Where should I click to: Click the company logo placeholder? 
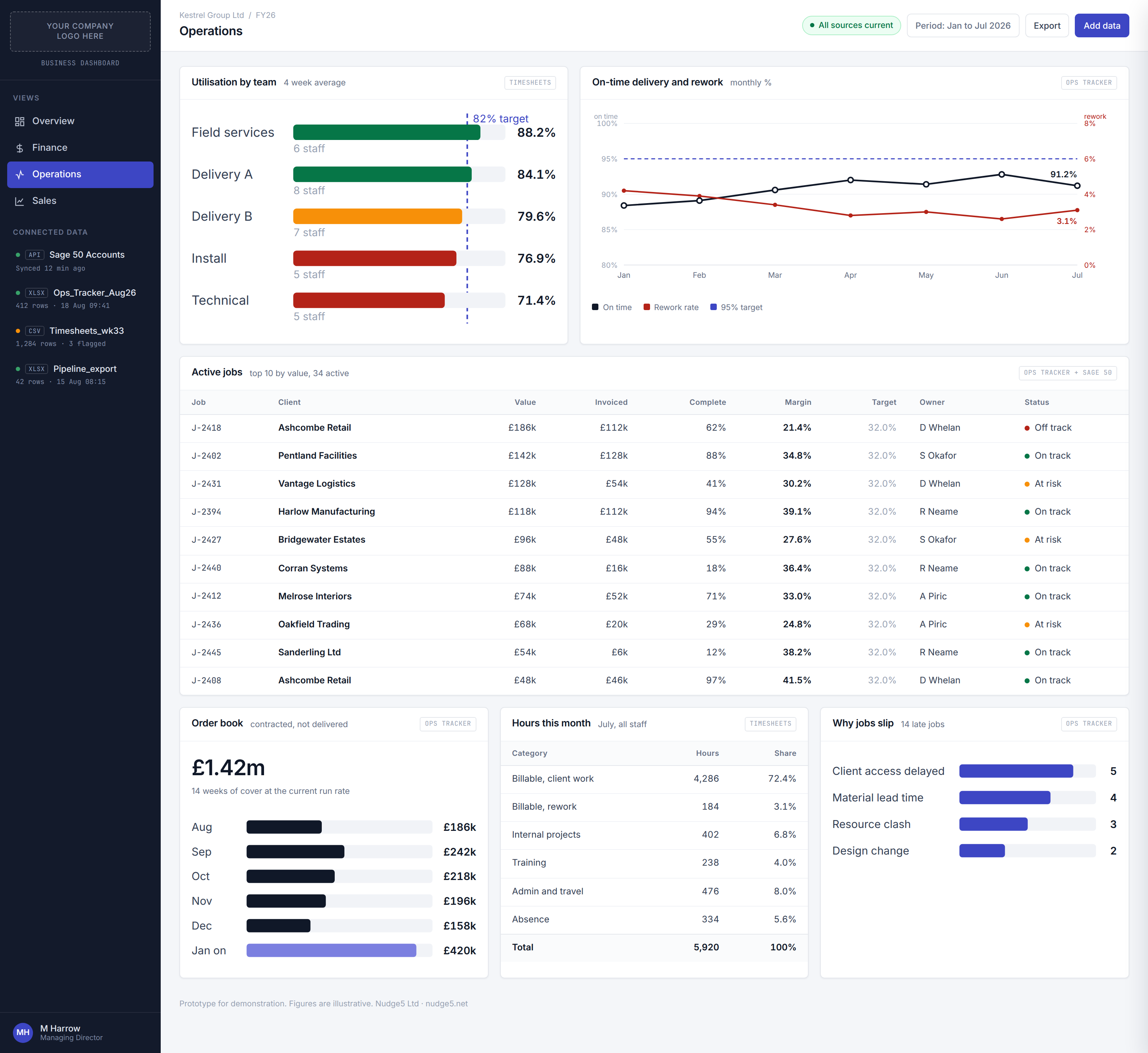(x=80, y=31)
